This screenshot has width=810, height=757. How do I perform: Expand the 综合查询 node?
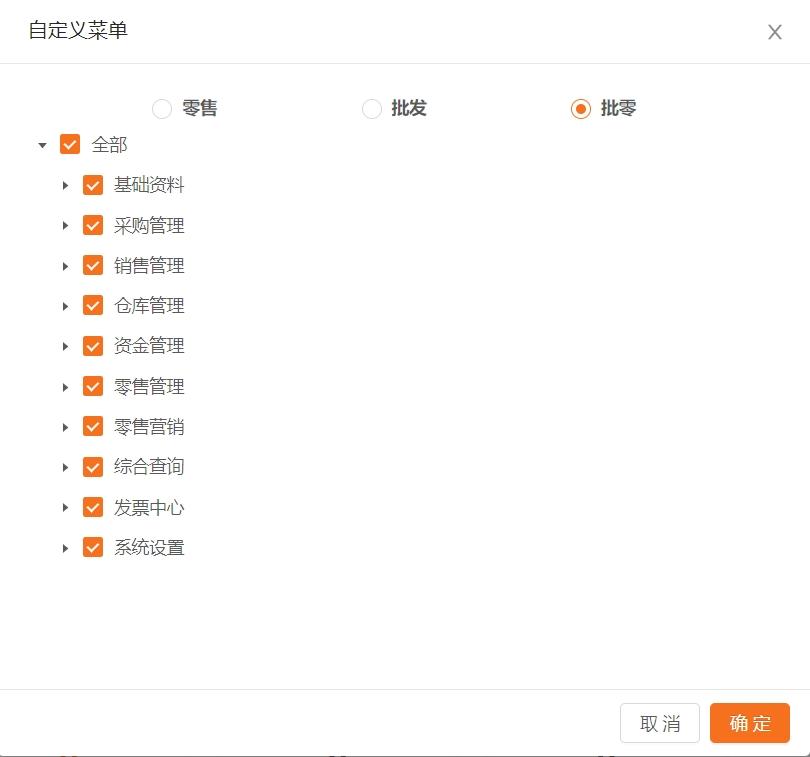[65, 467]
